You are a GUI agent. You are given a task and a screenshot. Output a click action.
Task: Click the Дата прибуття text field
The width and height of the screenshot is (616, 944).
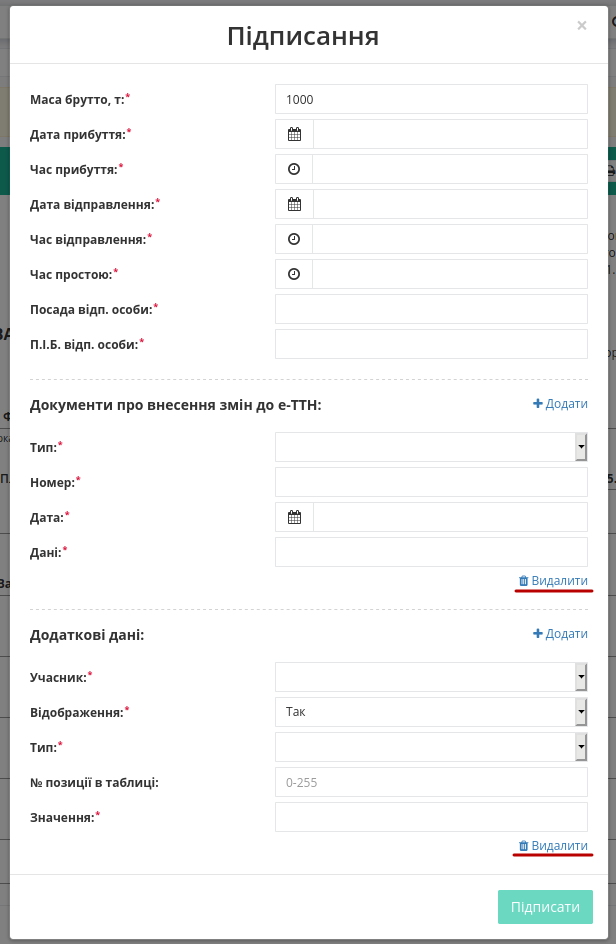point(450,134)
